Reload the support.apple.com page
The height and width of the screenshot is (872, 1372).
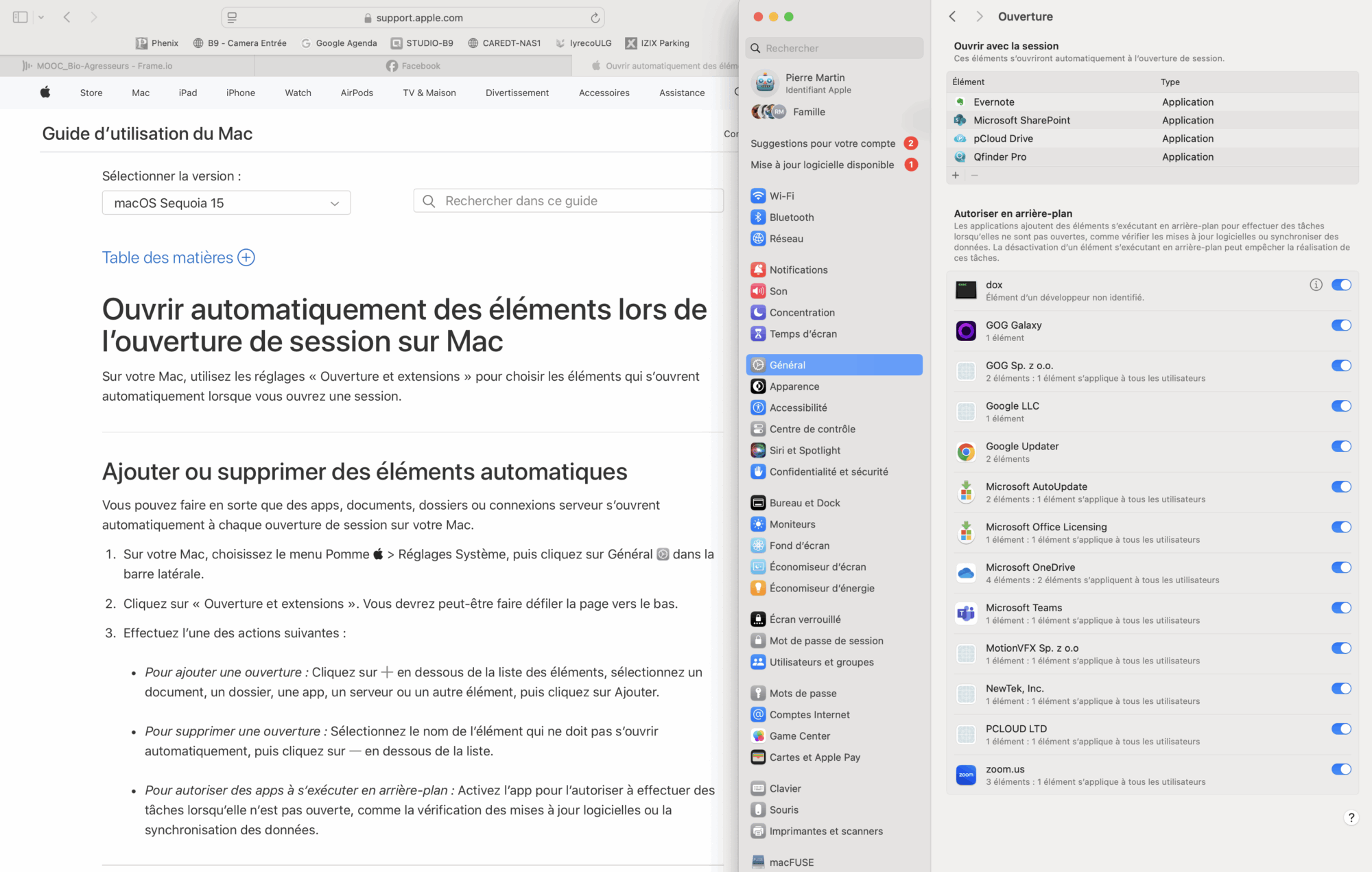[x=595, y=18]
